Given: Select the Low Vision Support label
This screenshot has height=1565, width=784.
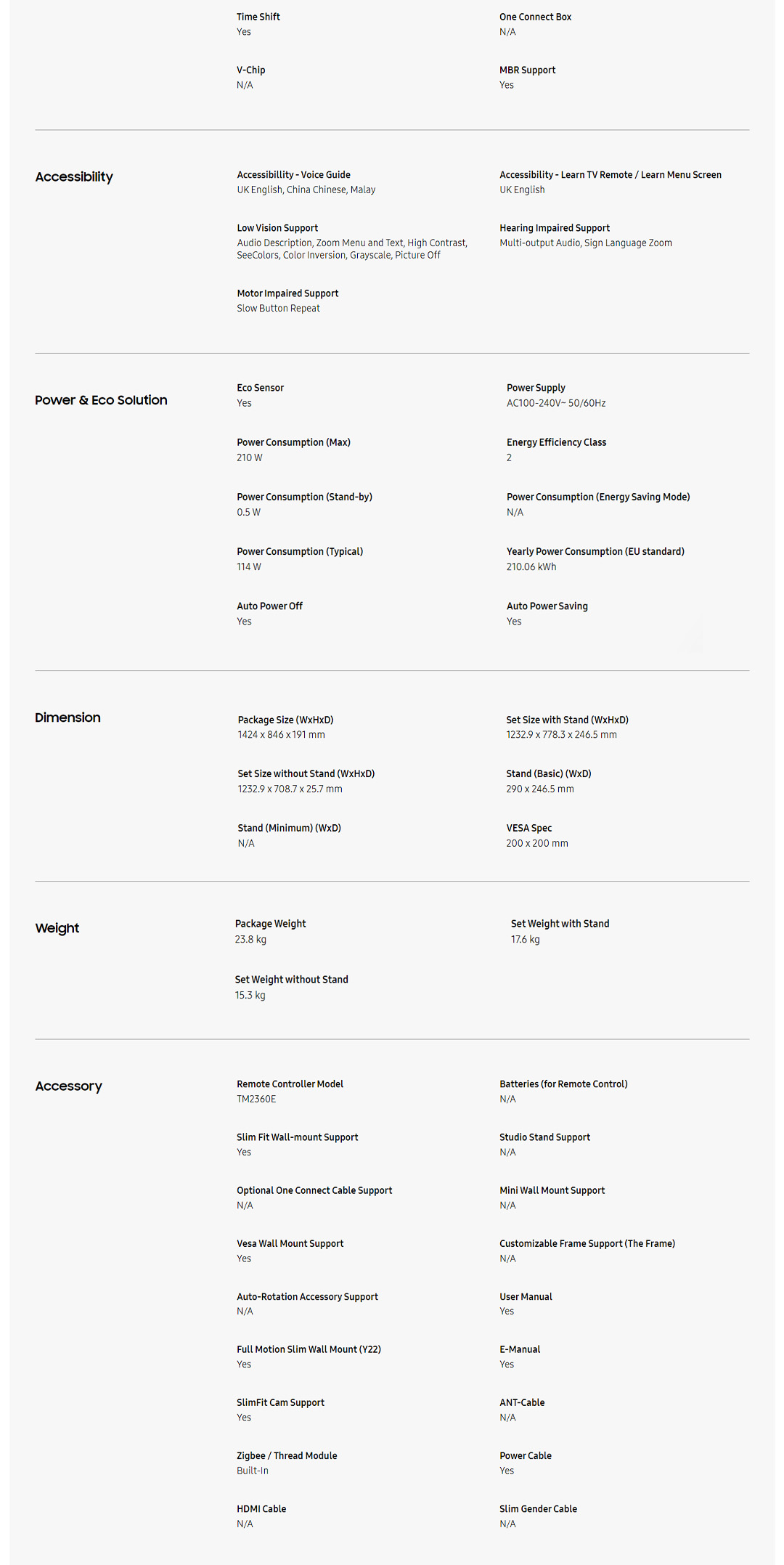Looking at the screenshot, I should point(277,228).
